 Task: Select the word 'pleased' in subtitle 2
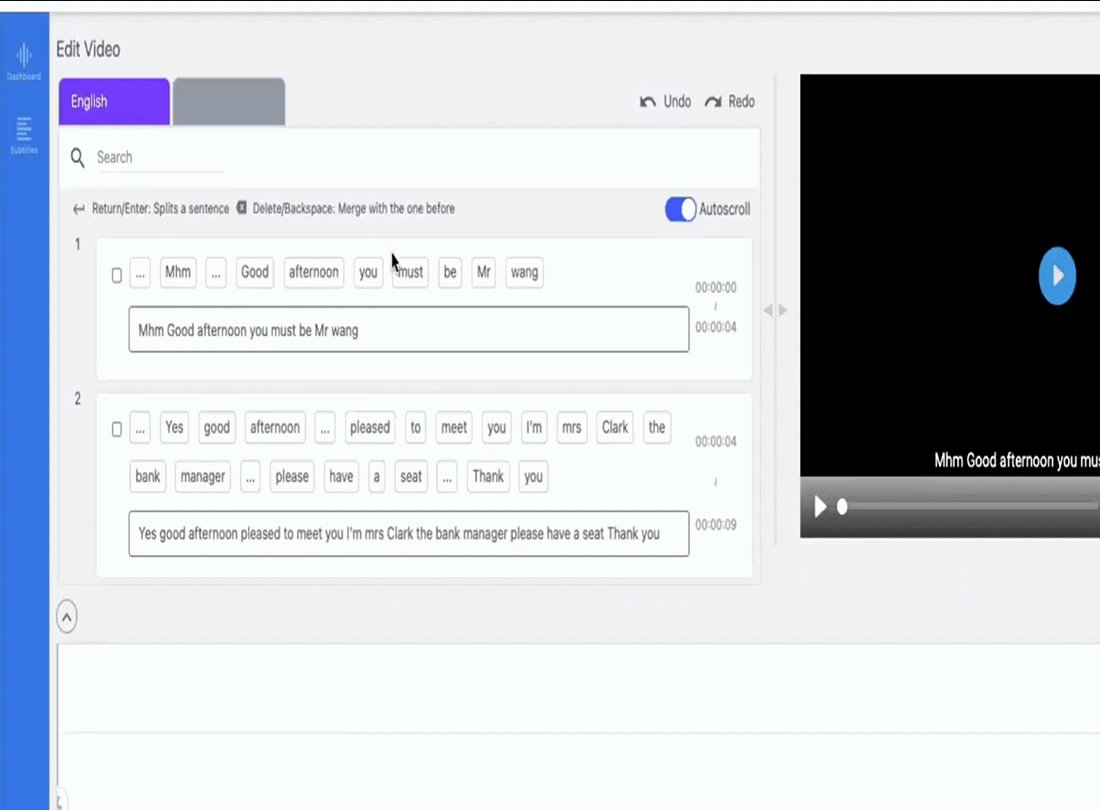tap(370, 427)
